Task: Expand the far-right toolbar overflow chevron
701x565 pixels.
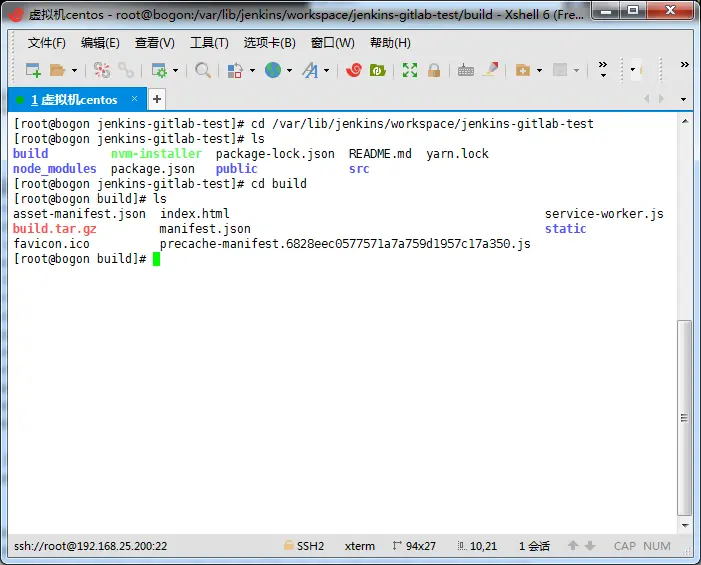Action: (x=684, y=65)
